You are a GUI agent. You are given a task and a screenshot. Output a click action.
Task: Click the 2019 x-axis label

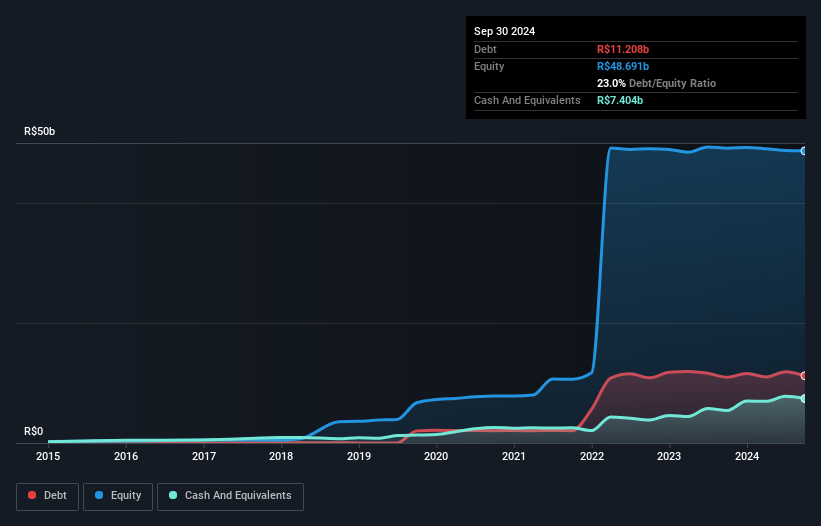pos(359,456)
